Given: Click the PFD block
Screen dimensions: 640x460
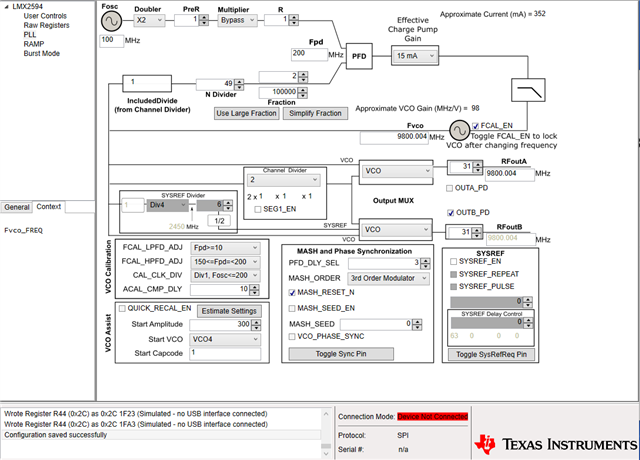Looking at the screenshot, I should pyautogui.click(x=359, y=56).
